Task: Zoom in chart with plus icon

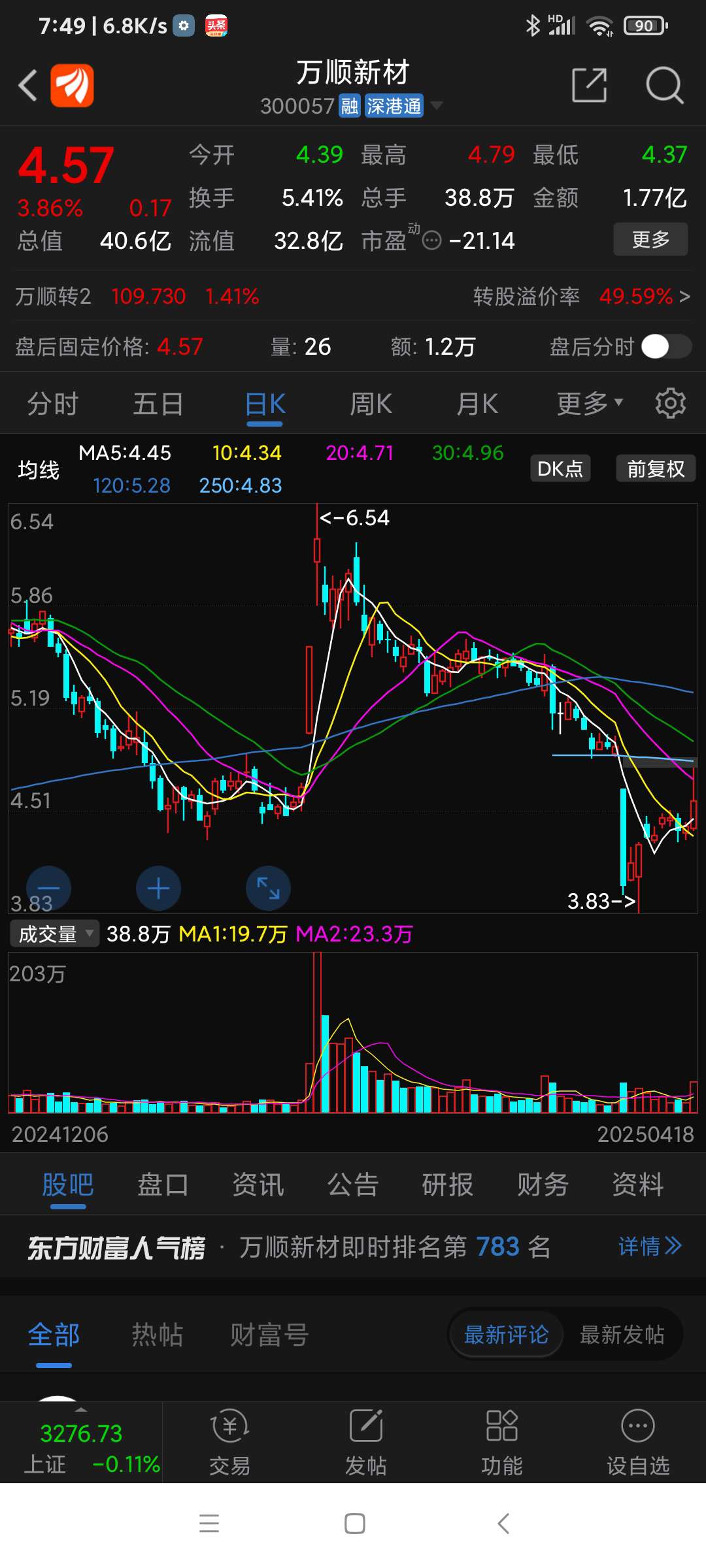Action: click(158, 889)
